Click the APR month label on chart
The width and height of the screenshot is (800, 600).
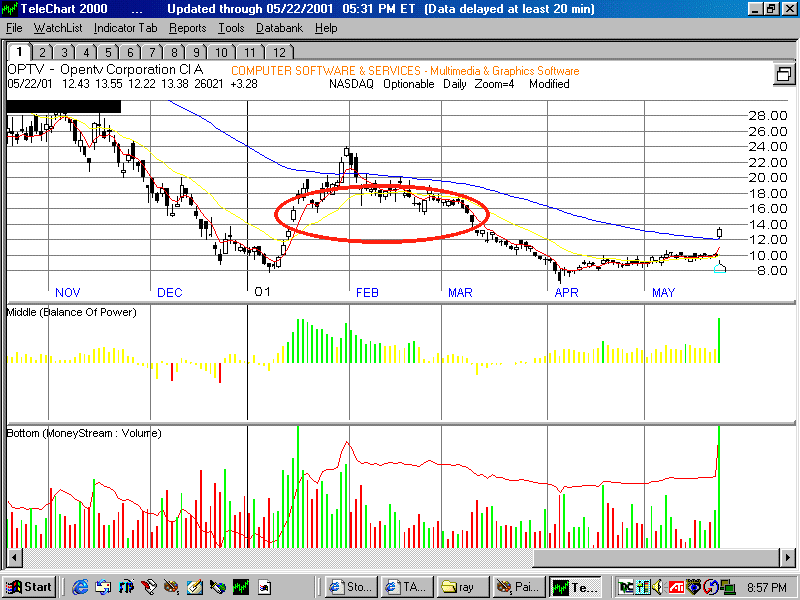(x=566, y=292)
